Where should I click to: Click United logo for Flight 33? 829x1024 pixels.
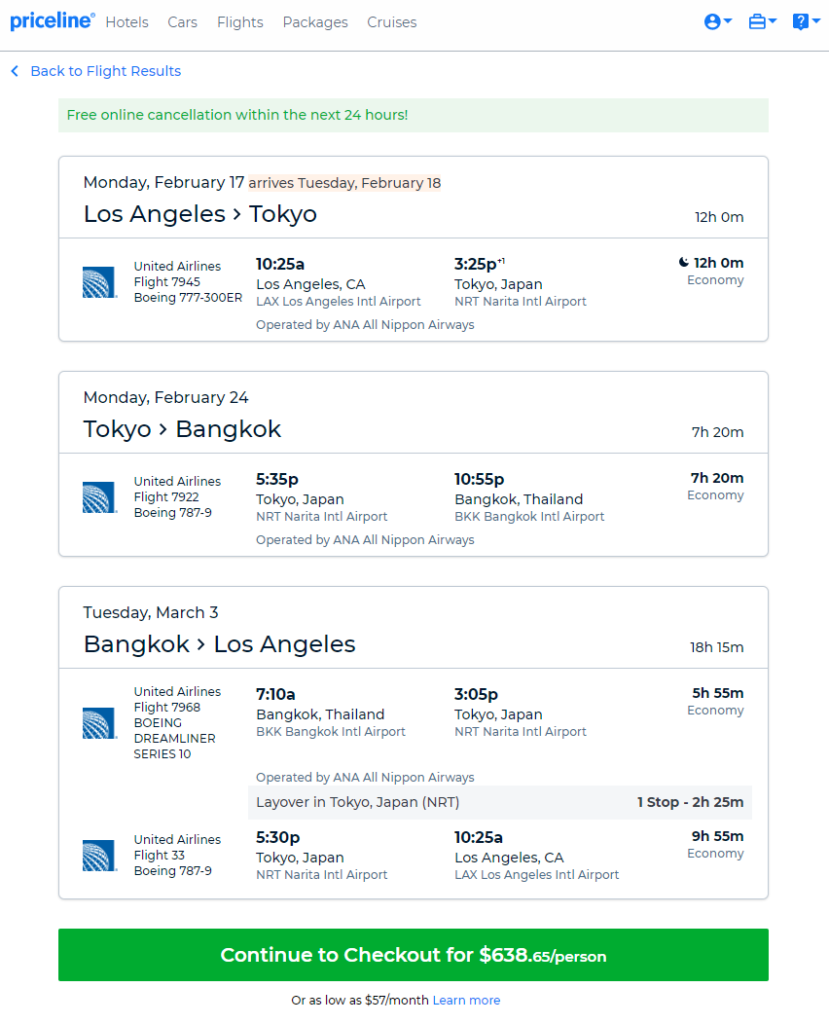pyautogui.click(x=99, y=855)
